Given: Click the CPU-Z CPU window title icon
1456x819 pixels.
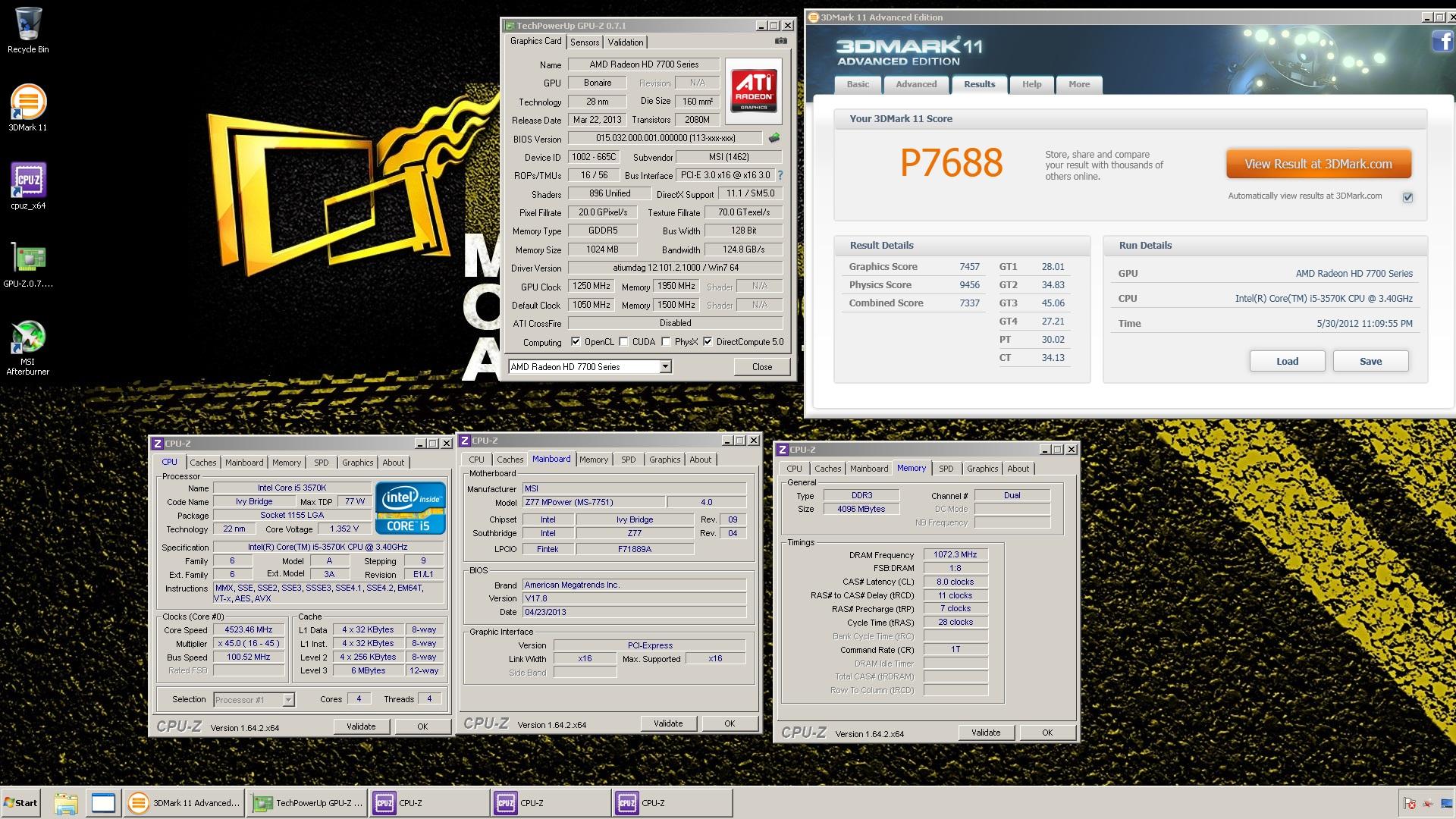Looking at the screenshot, I should 157,444.
